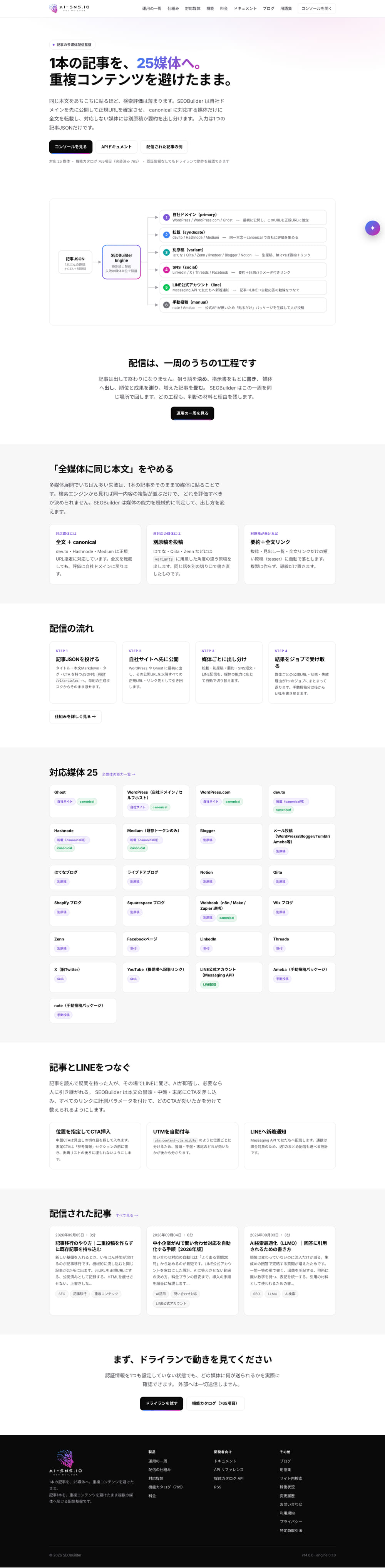Viewport: 385px width, 1568px height.
Task: Open the RSS link in the footer
Action: (x=218, y=1487)
